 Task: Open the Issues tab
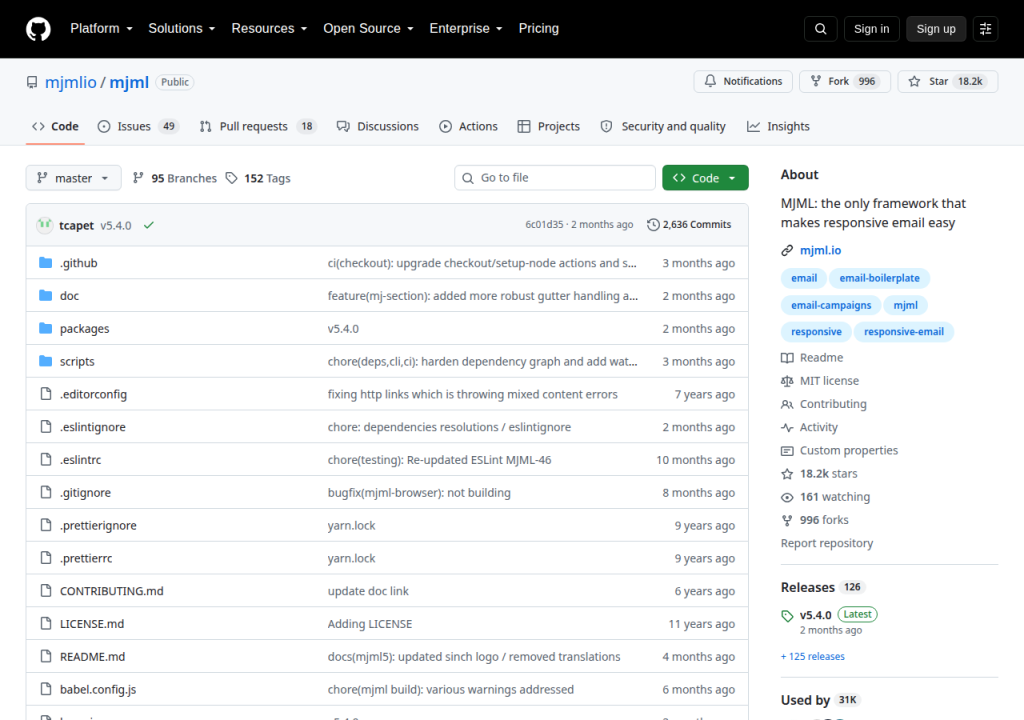point(138,126)
